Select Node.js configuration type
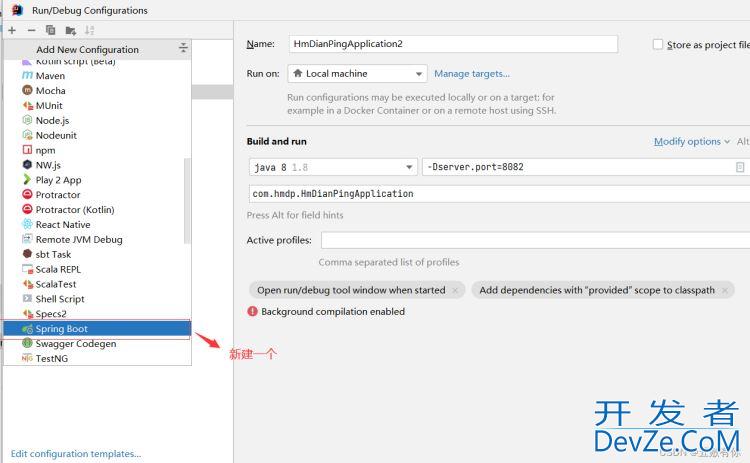 97,120
